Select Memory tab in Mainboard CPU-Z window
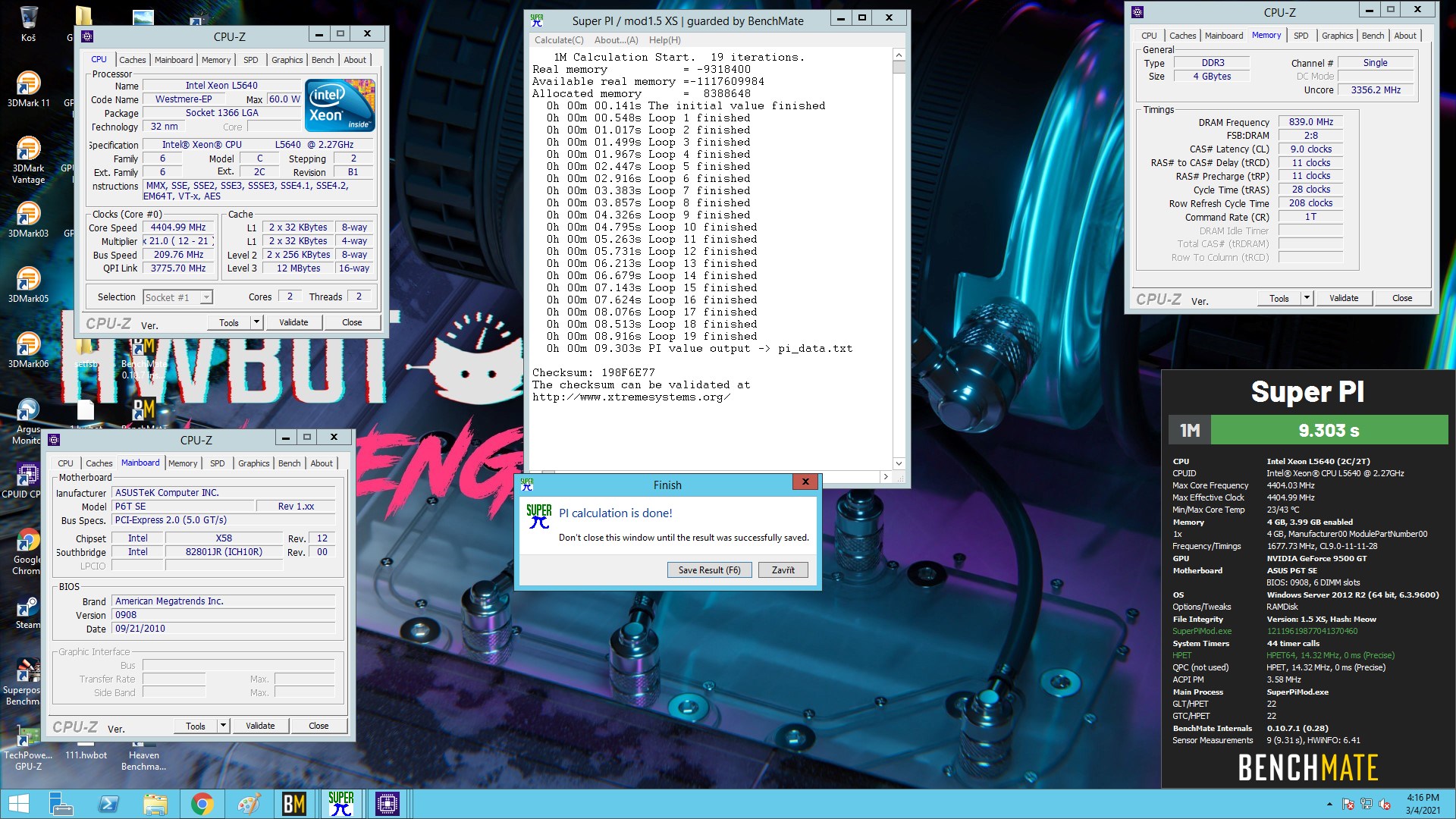The height and width of the screenshot is (819, 1456). click(x=183, y=463)
